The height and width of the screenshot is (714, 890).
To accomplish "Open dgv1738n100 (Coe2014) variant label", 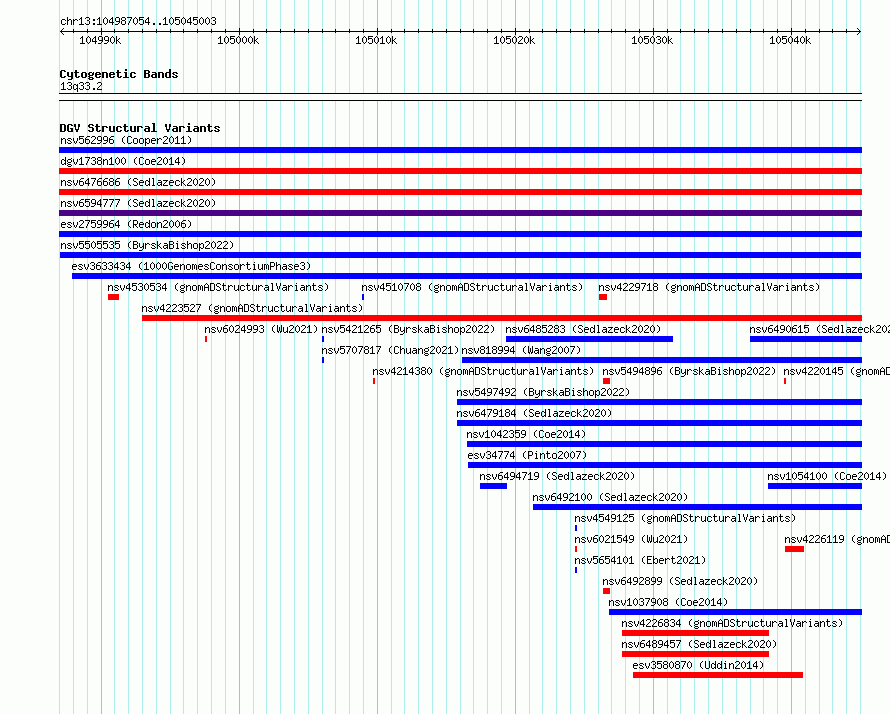I will pos(123,161).
